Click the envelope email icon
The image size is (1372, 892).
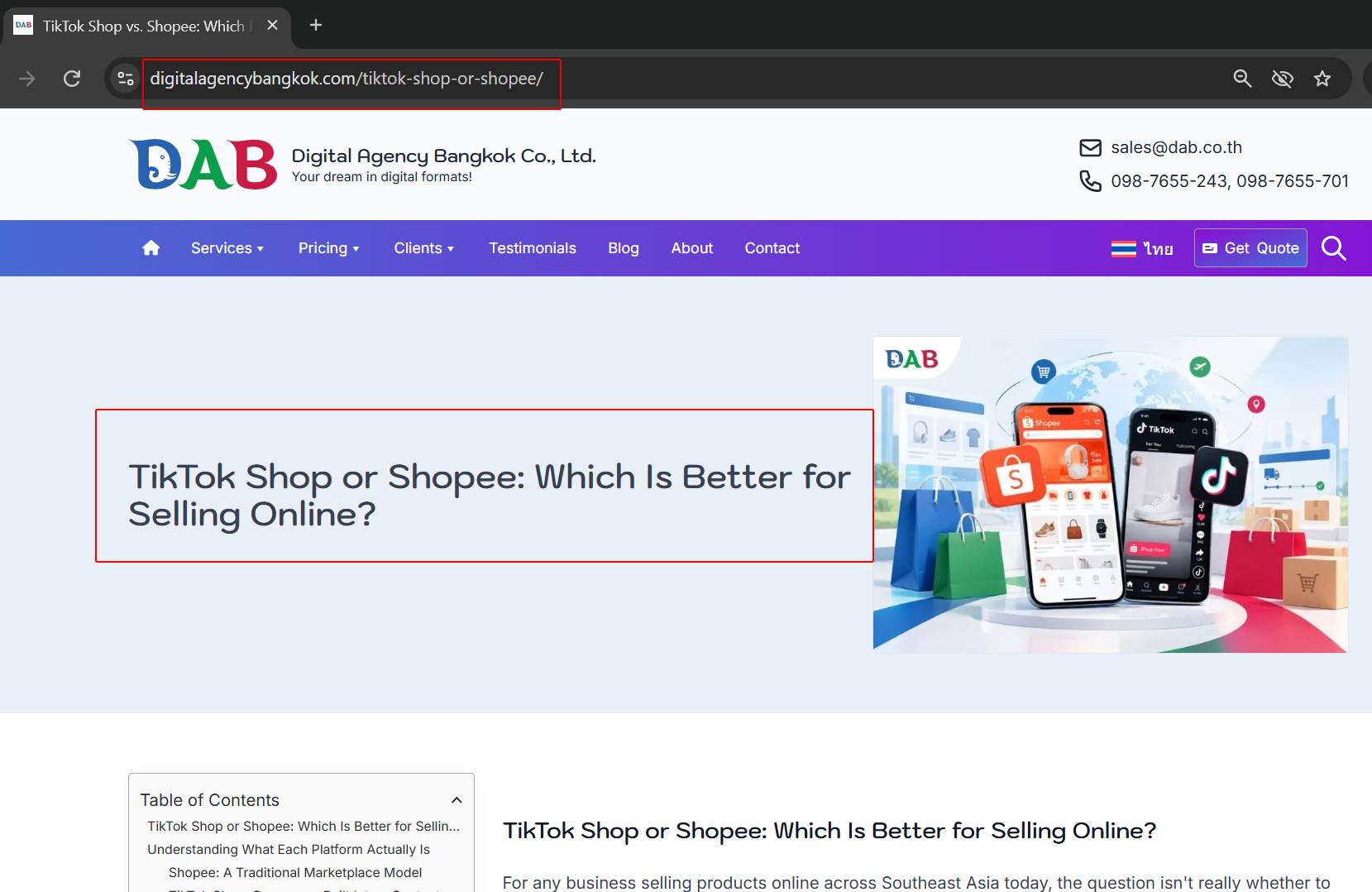(1090, 148)
